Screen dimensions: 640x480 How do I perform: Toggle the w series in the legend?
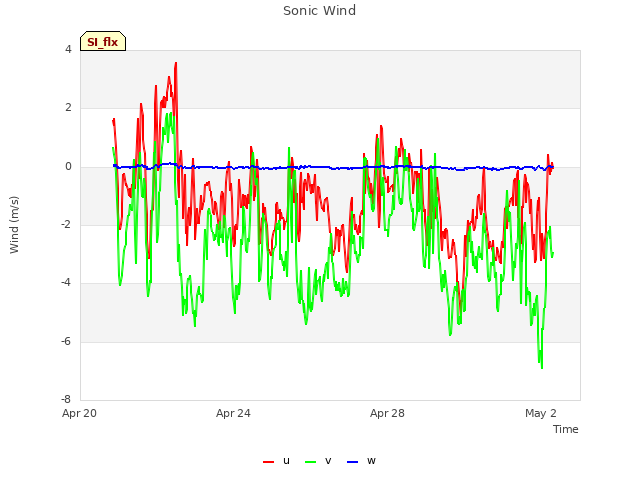point(361,461)
